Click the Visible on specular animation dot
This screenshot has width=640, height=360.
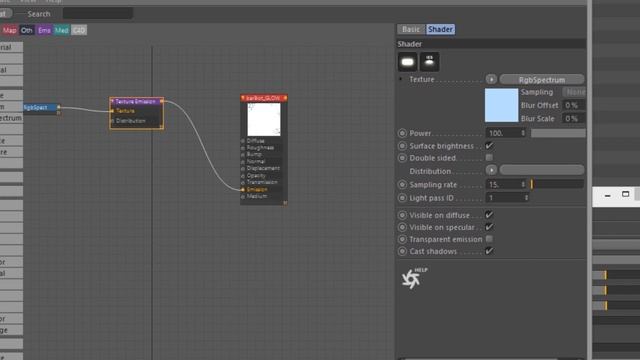coord(402,227)
